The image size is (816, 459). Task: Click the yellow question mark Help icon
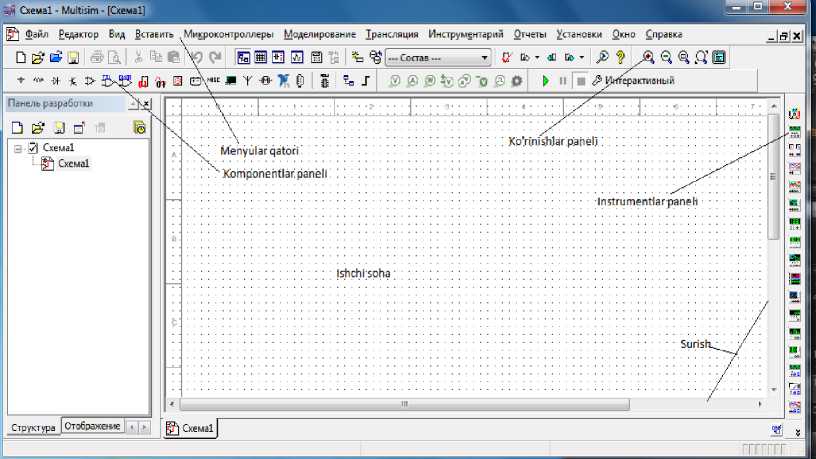(620, 57)
